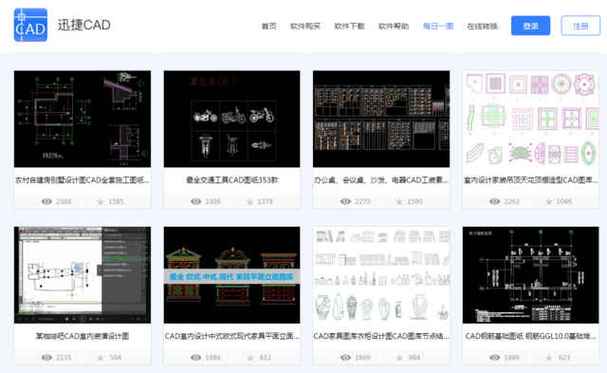This screenshot has width=607, height=373.
Task: Open the rural villa floor plan thumbnail
Action: click(x=82, y=119)
